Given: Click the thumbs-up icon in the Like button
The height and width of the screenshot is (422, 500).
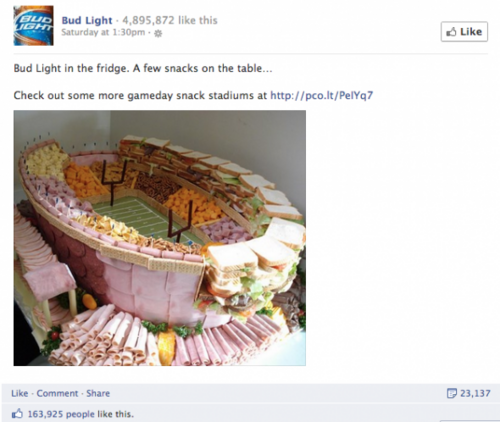Looking at the screenshot, I should click(x=451, y=32).
